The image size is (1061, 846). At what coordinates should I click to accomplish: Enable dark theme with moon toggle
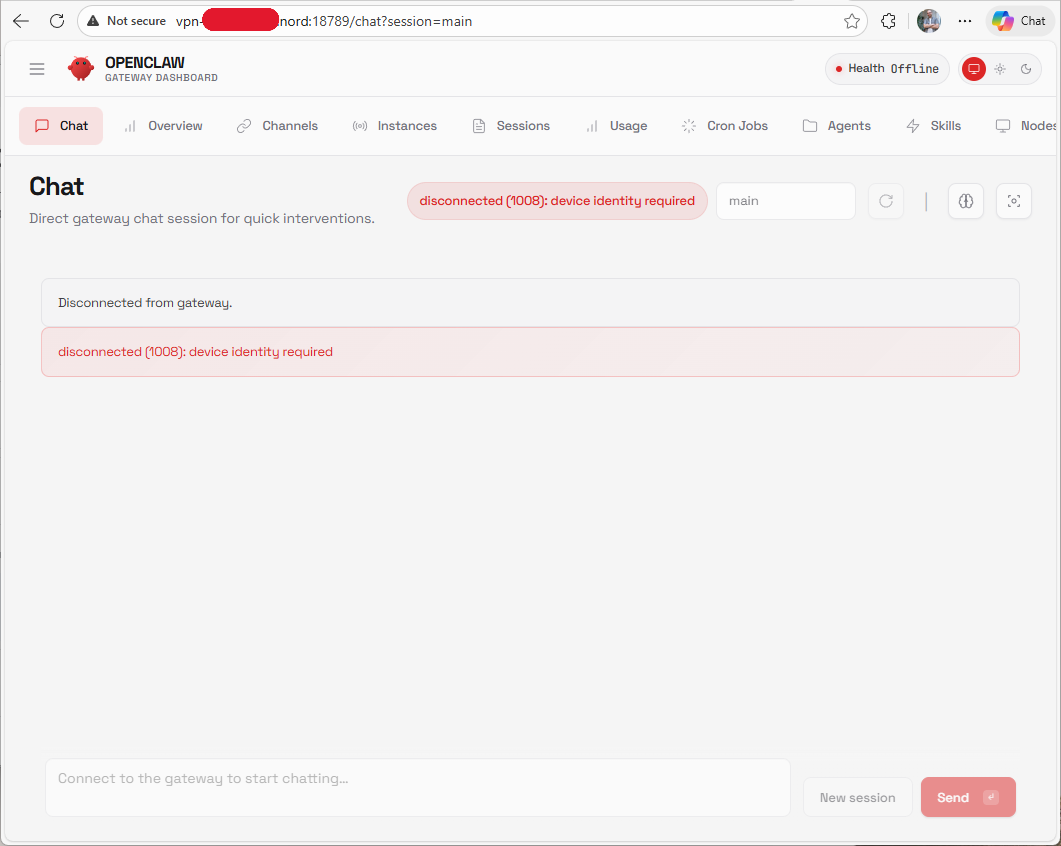pos(1026,69)
